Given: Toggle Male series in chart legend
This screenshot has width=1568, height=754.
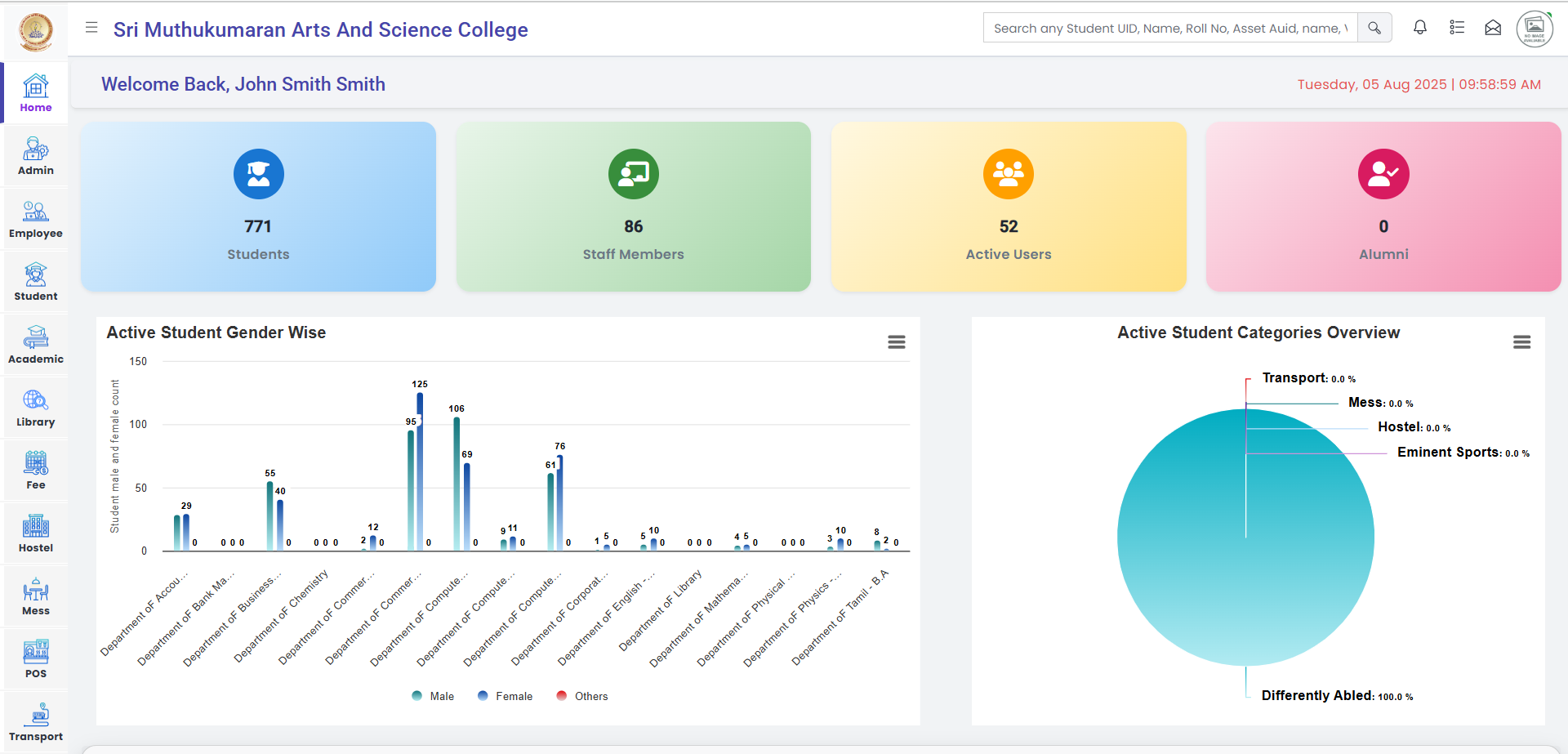Looking at the screenshot, I should (x=434, y=696).
